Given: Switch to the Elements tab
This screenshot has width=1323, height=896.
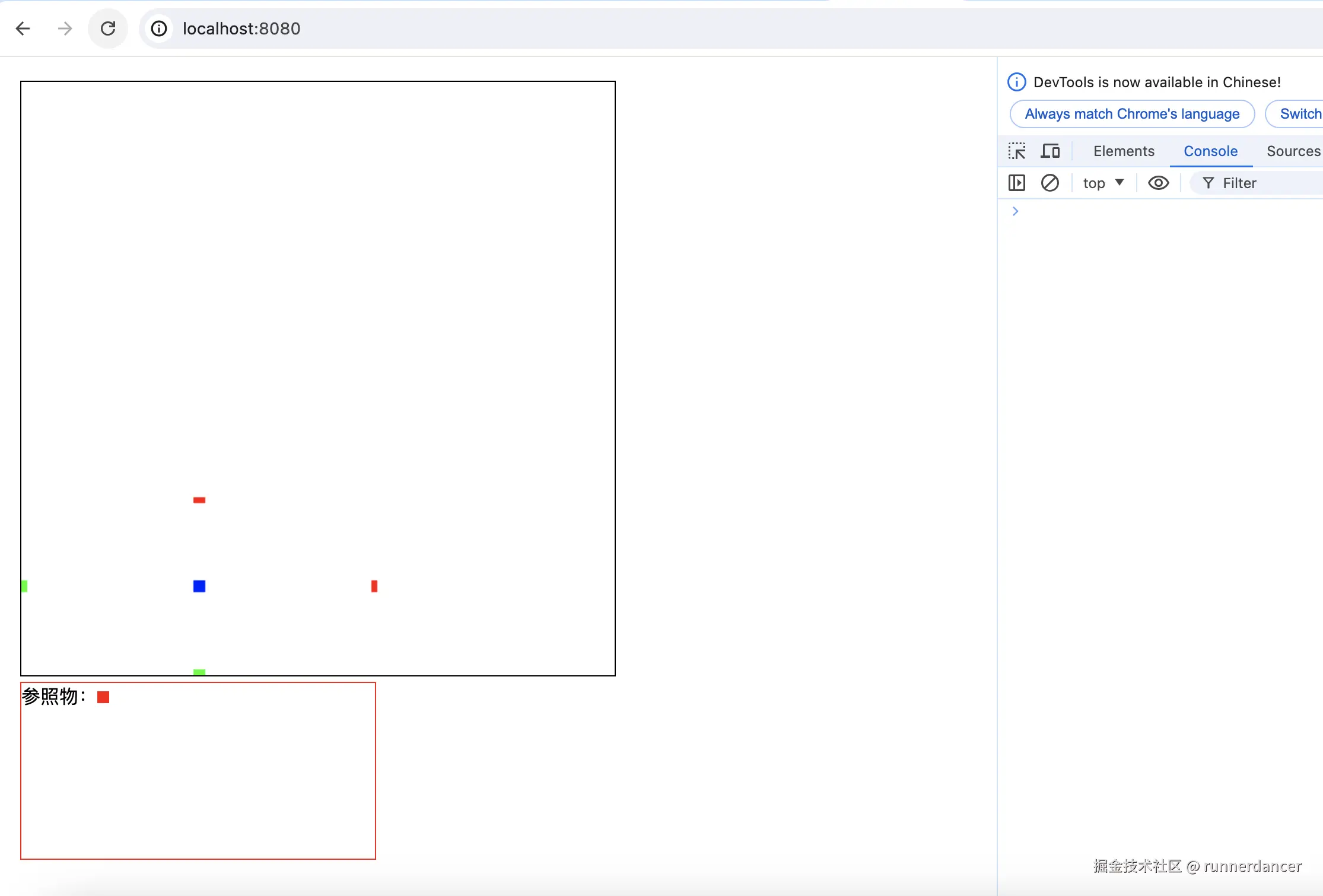Looking at the screenshot, I should [1124, 151].
